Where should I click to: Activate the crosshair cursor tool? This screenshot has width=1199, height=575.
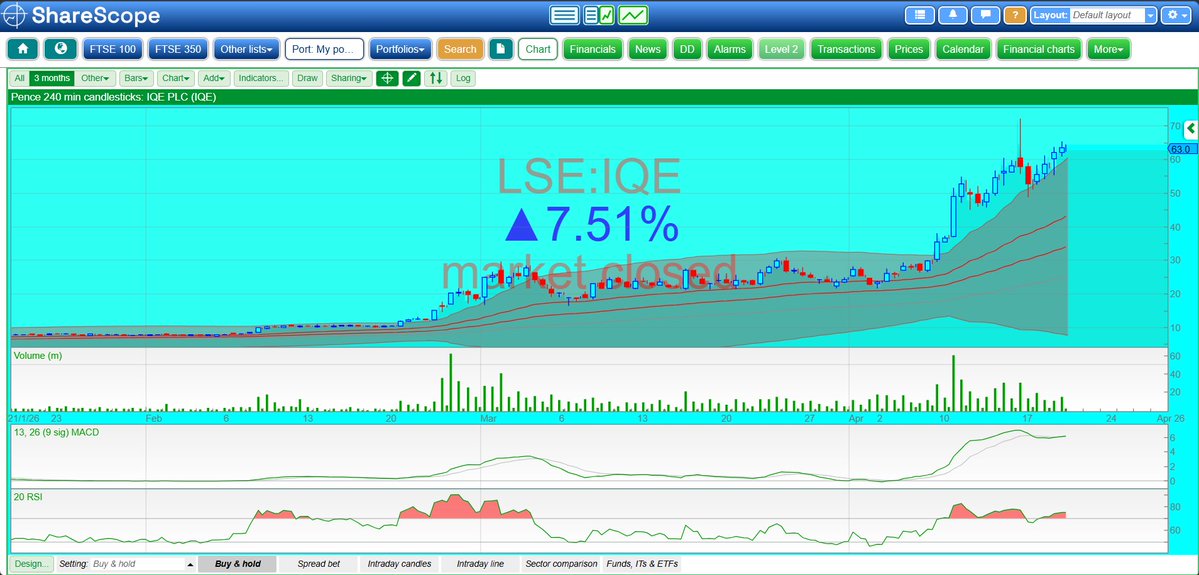point(387,78)
